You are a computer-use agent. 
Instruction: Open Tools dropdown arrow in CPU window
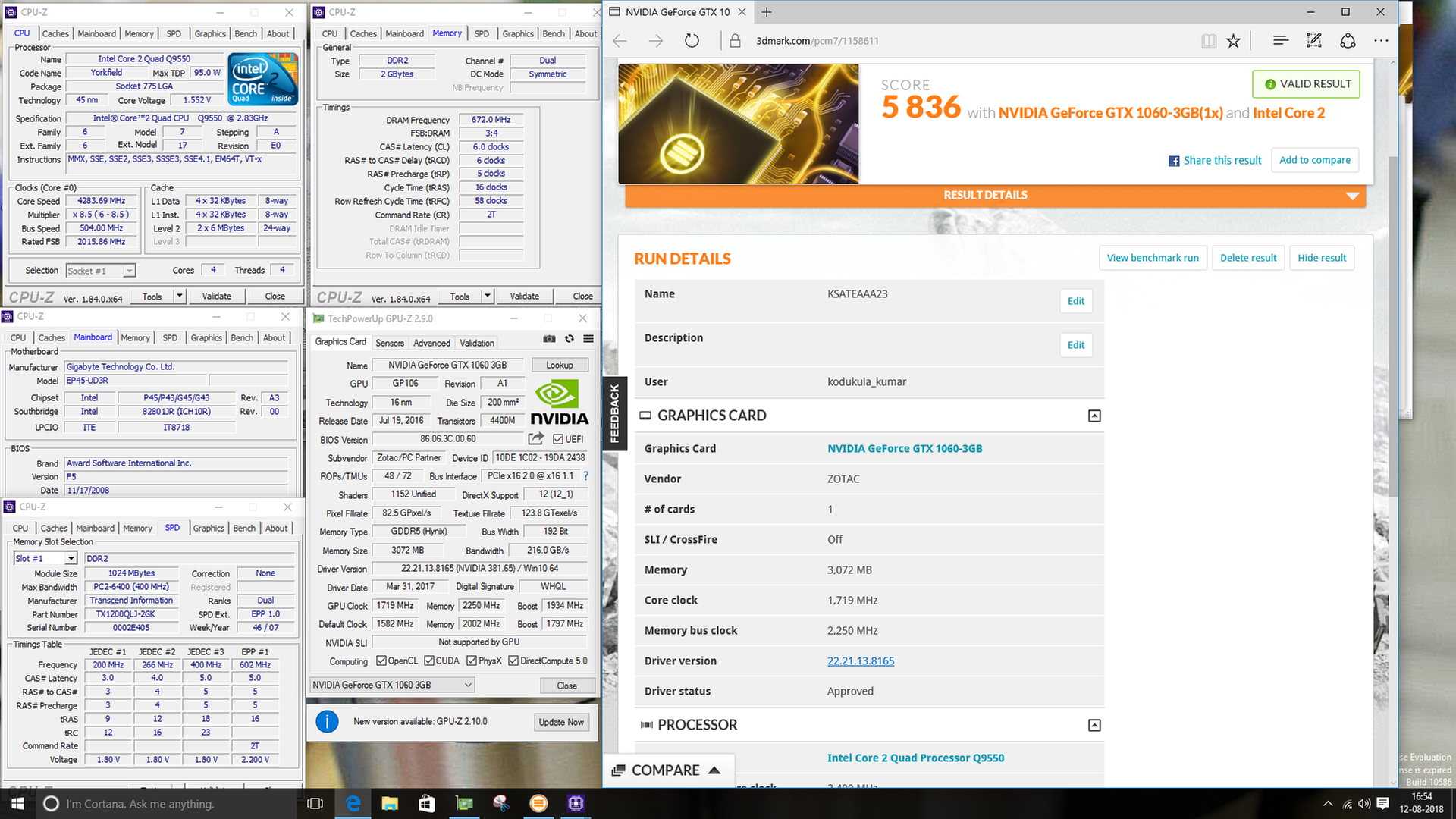coord(180,297)
